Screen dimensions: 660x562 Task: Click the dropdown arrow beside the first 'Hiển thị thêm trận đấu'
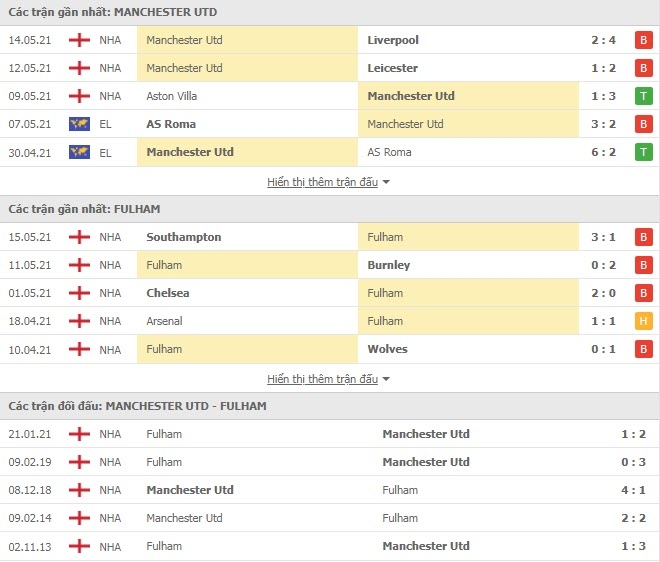(x=386, y=182)
